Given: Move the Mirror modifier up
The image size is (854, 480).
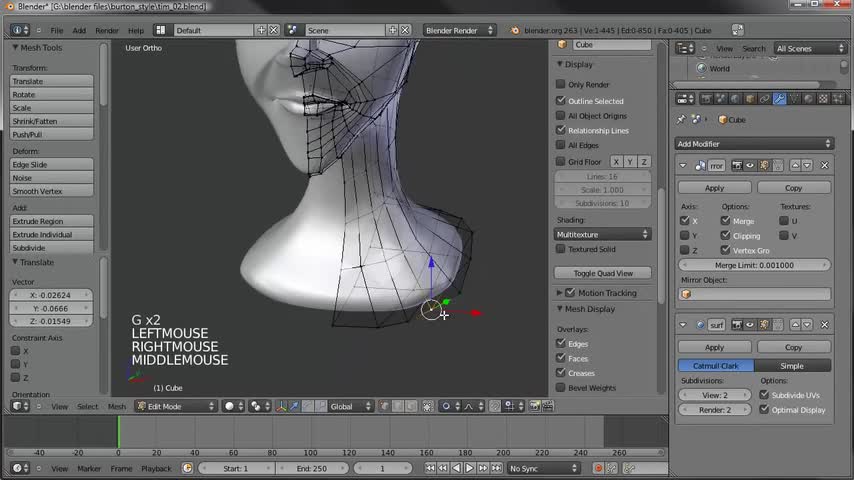Looking at the screenshot, I should 795,165.
